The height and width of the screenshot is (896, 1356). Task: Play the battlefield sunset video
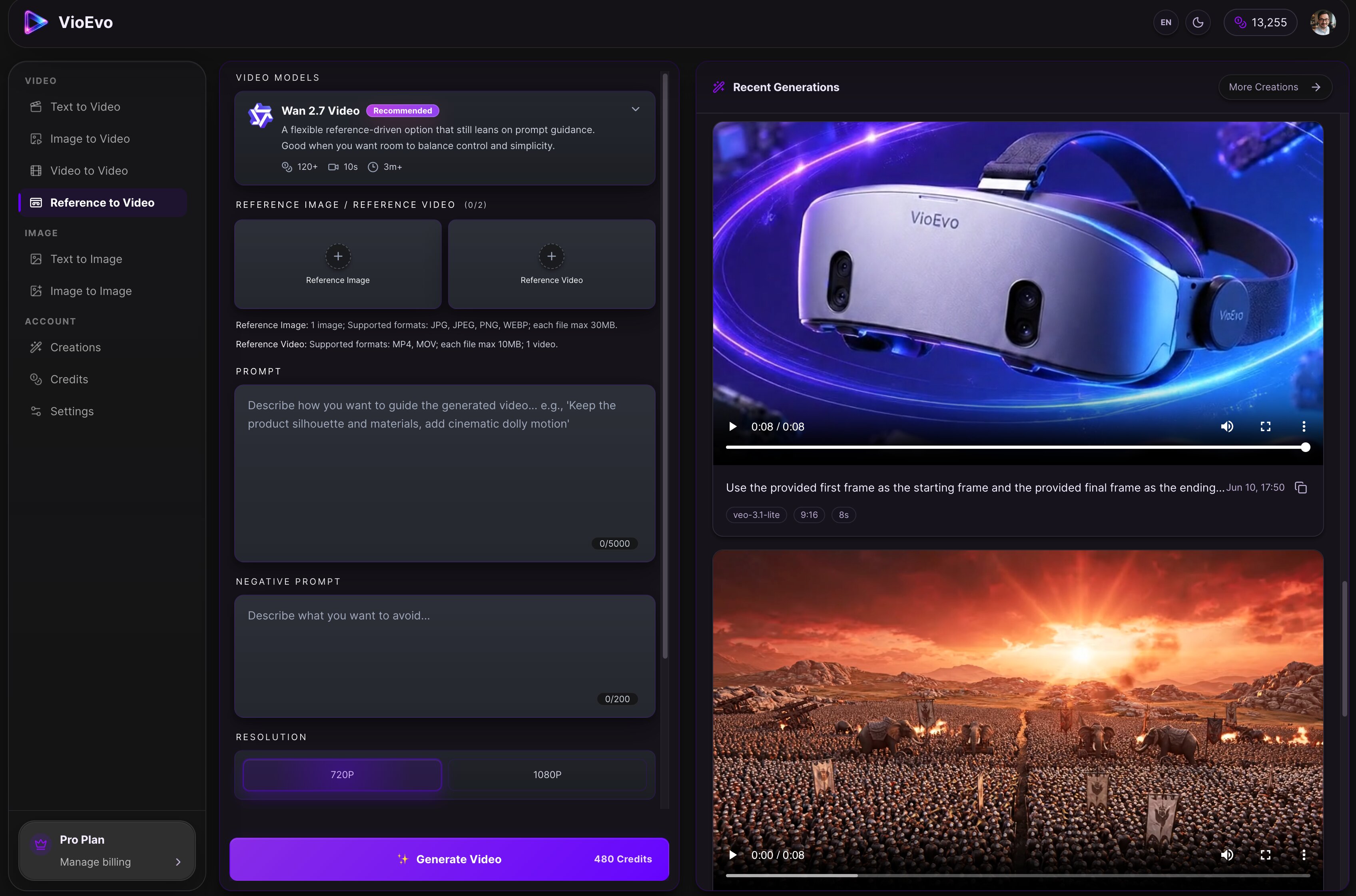[x=733, y=855]
